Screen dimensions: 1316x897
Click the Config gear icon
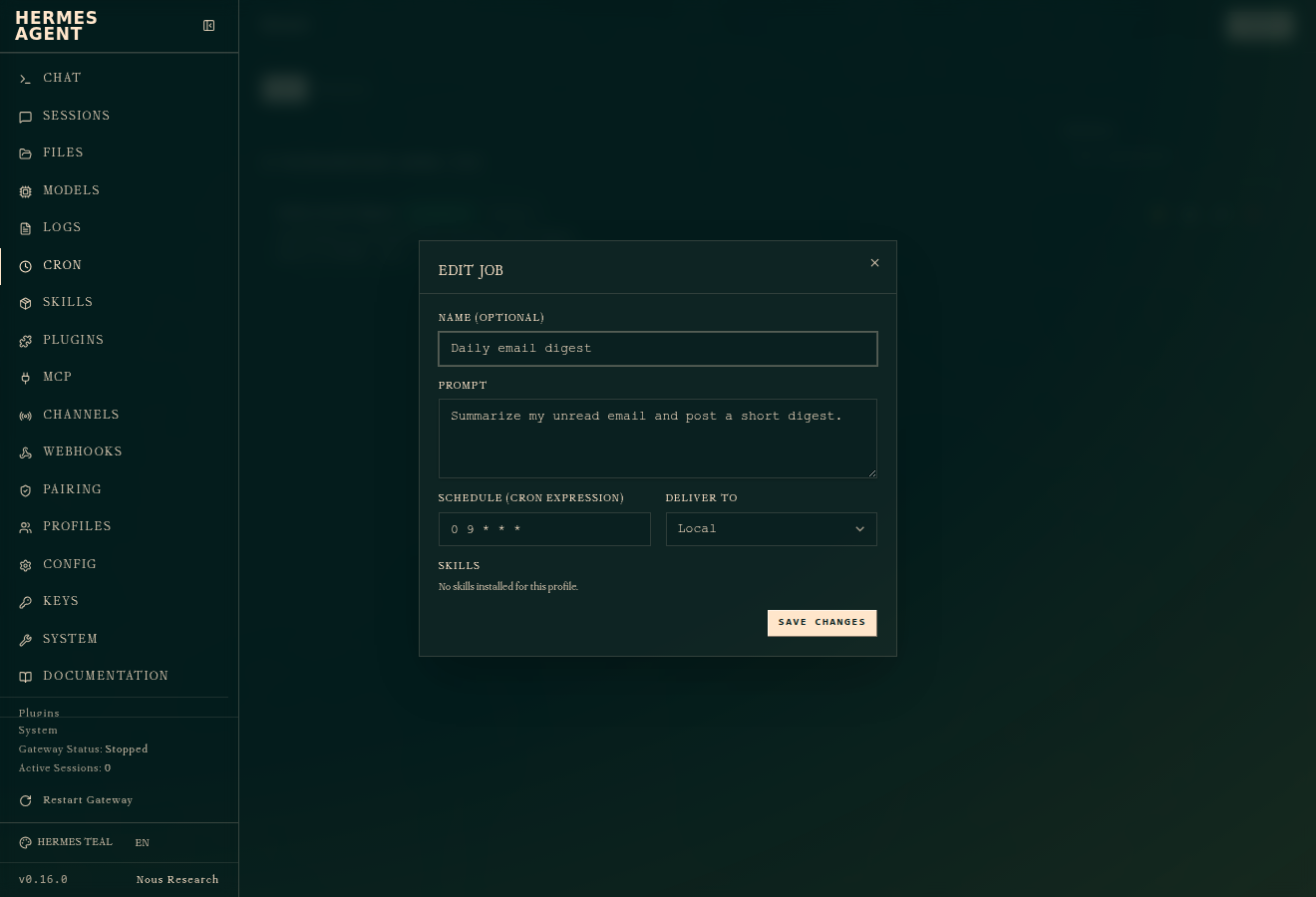click(x=26, y=565)
